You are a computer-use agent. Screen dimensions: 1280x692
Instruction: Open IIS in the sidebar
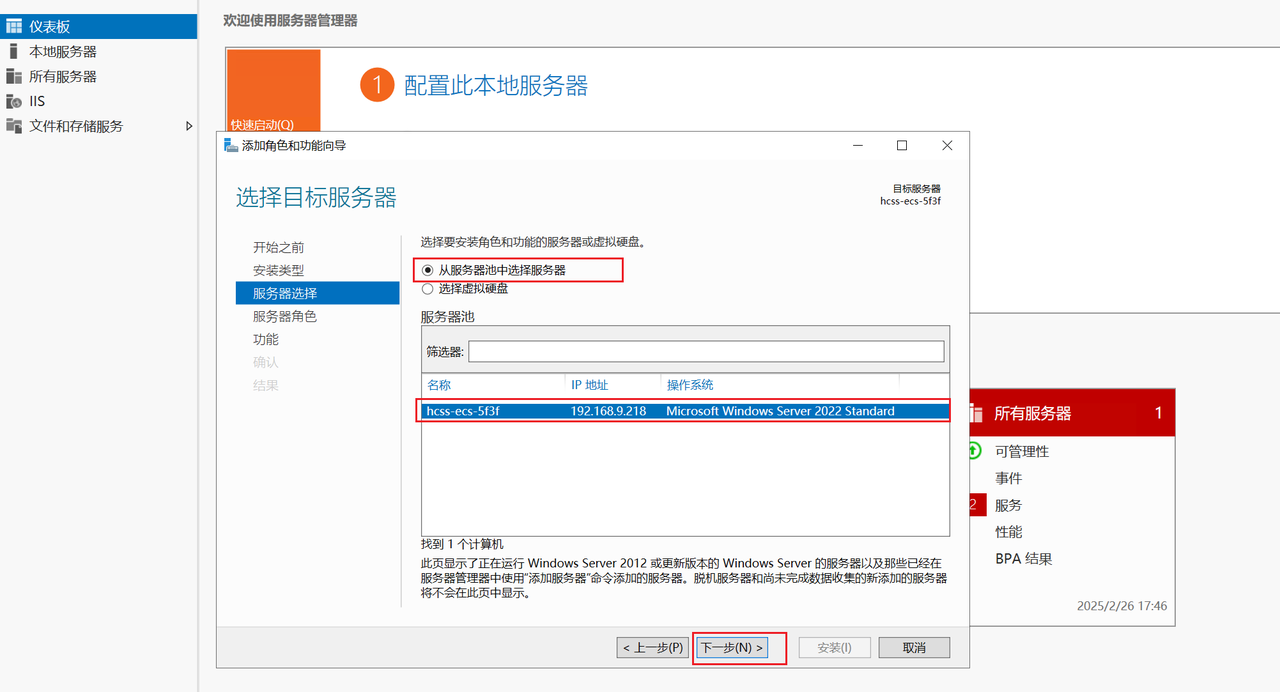click(x=37, y=101)
